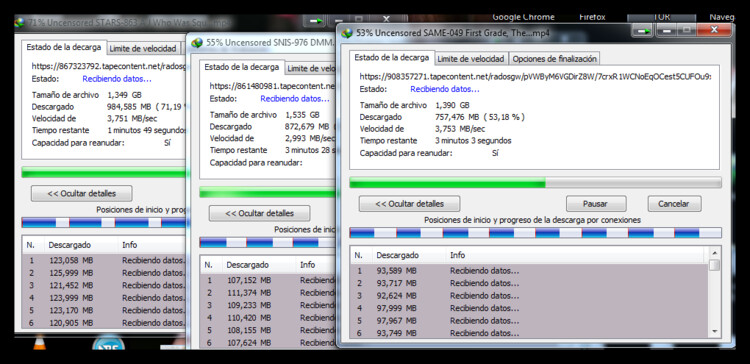Click the IDM icon in SNIS-976 window title
Screen dimensions: 750x364
pos(196,43)
